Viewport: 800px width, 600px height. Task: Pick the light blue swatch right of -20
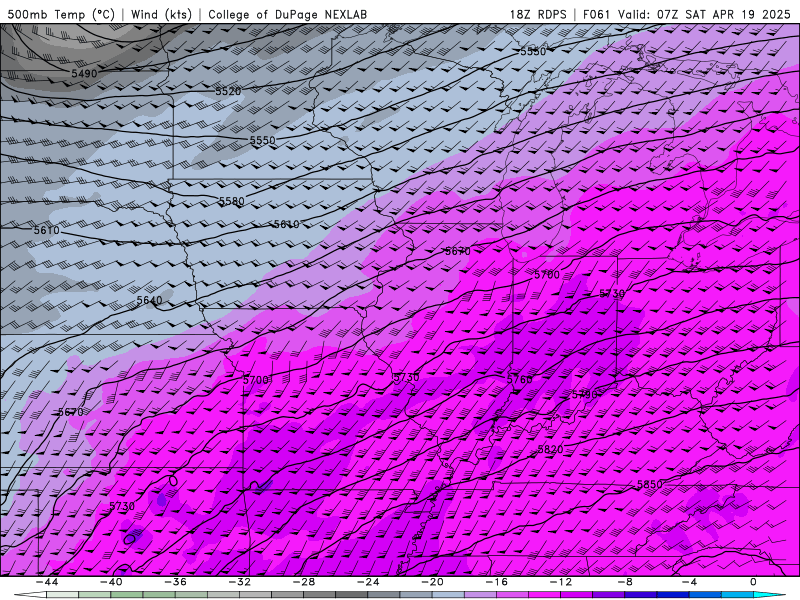pyautogui.click(x=448, y=595)
